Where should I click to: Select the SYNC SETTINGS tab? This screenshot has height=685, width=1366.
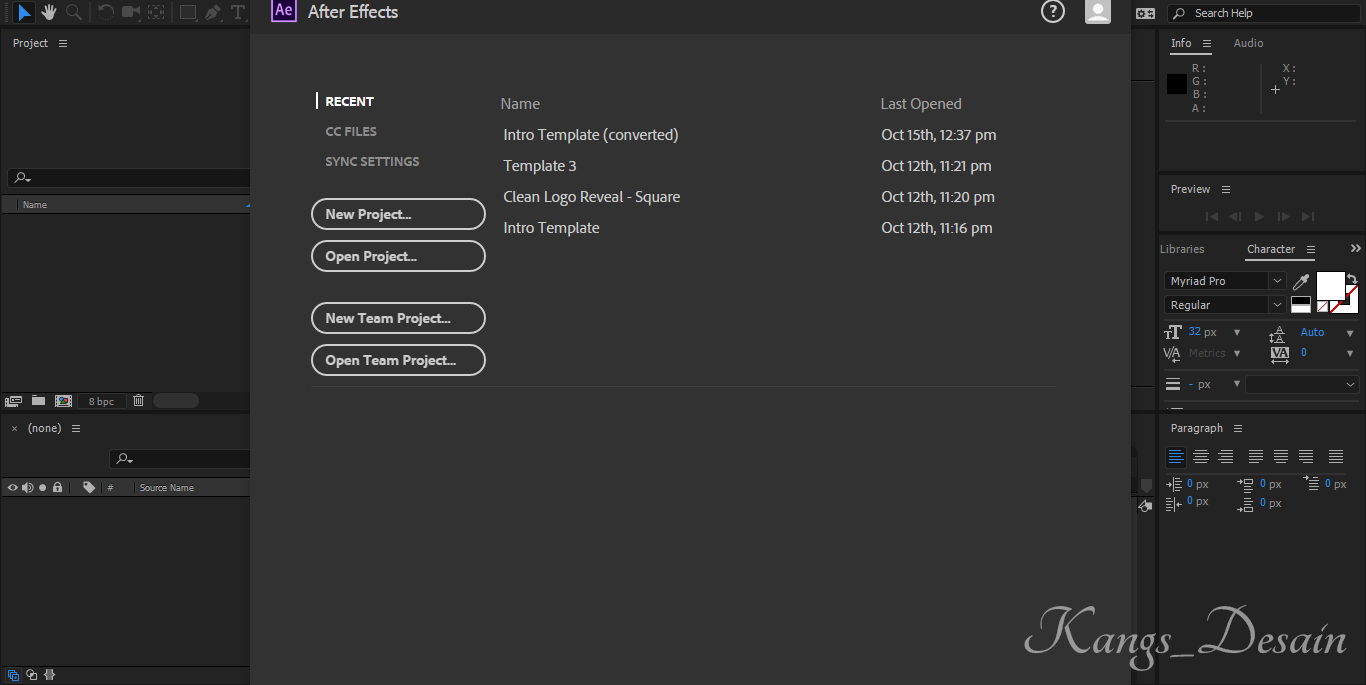pos(372,162)
